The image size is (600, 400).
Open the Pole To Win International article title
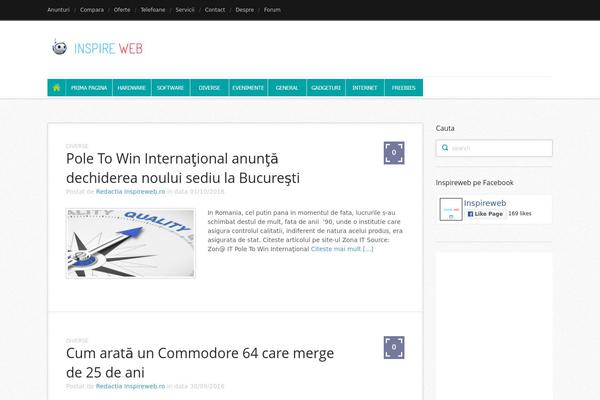coord(183,168)
